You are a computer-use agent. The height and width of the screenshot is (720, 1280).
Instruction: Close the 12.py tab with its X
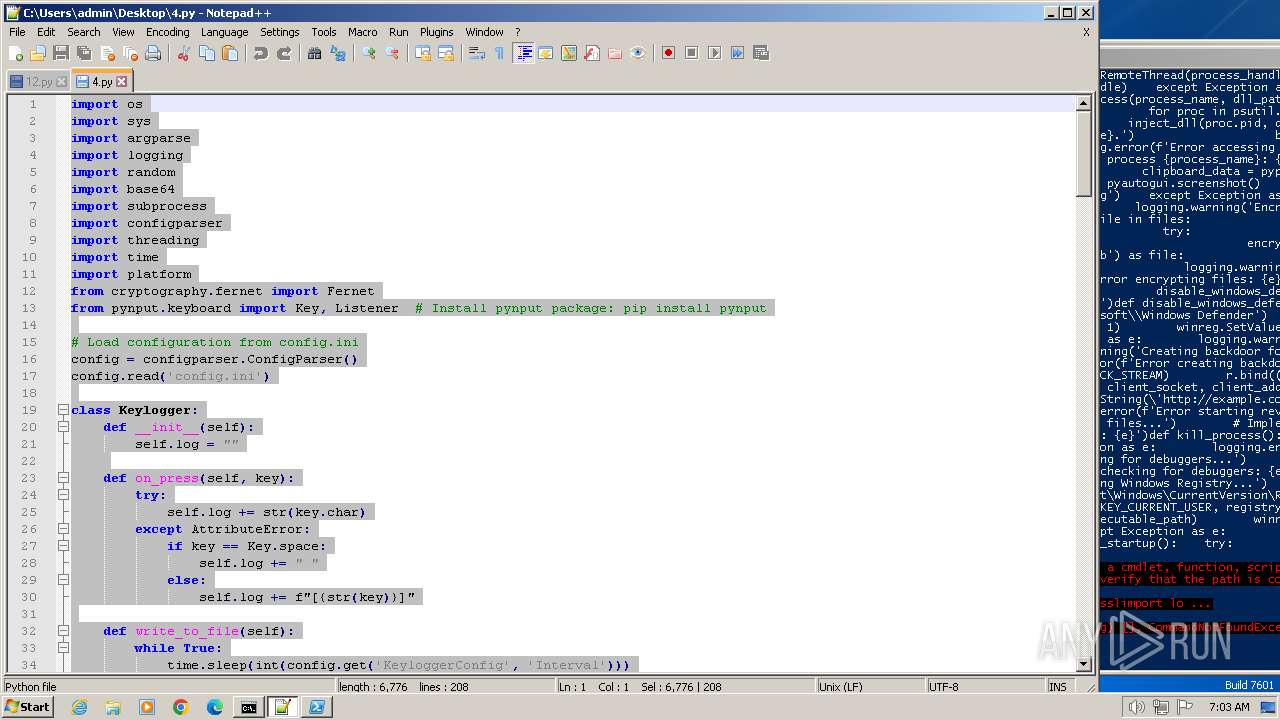point(61,82)
